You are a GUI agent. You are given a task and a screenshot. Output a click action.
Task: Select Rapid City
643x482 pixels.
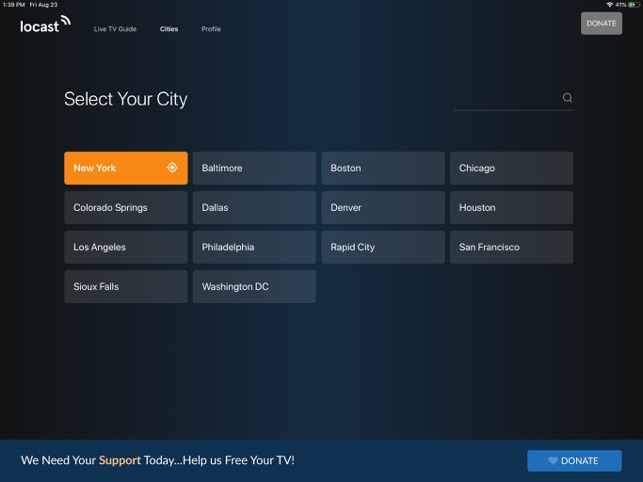(x=383, y=247)
